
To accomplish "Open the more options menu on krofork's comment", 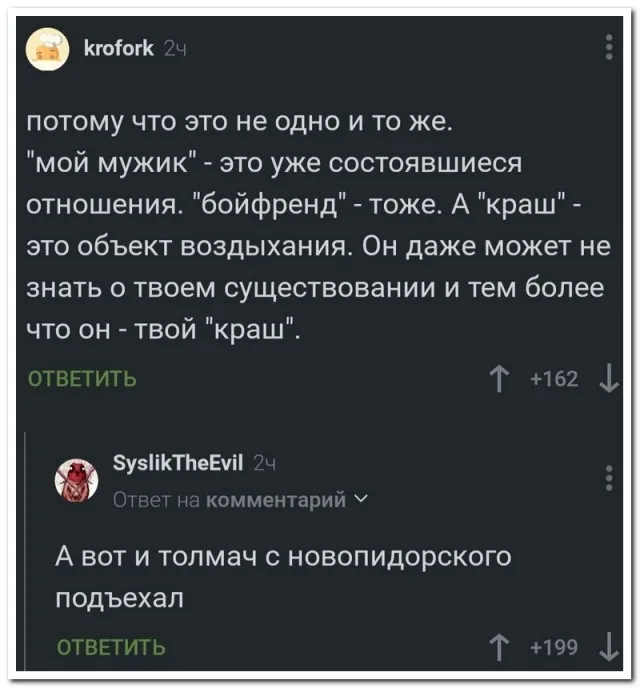I will [609, 47].
